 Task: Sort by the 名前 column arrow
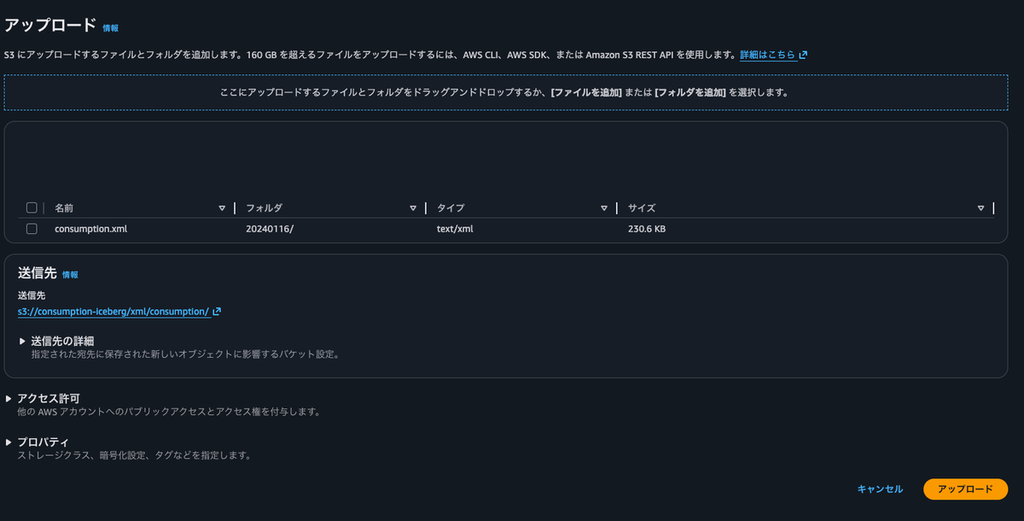click(222, 208)
